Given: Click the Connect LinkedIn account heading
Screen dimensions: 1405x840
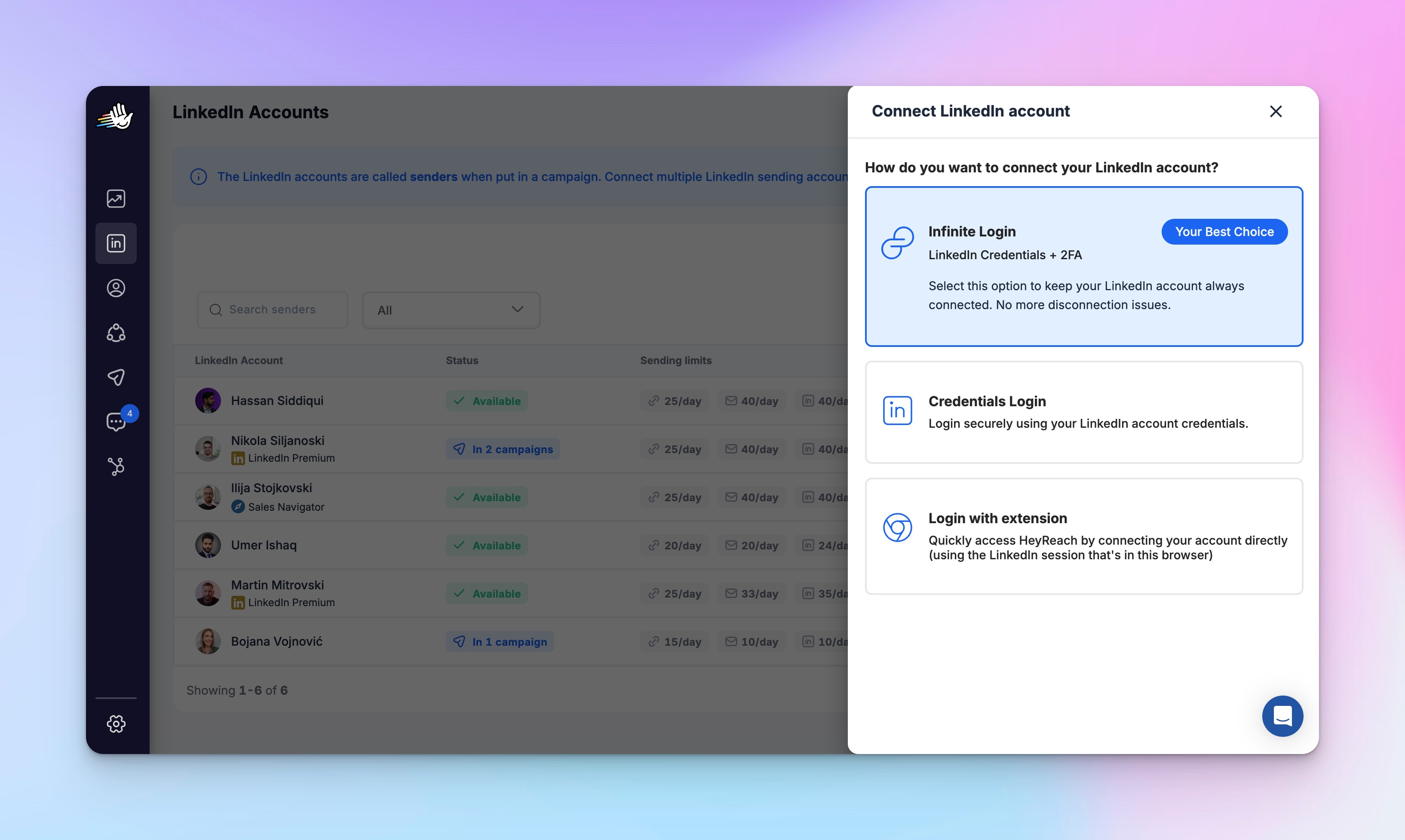Looking at the screenshot, I should point(970,111).
